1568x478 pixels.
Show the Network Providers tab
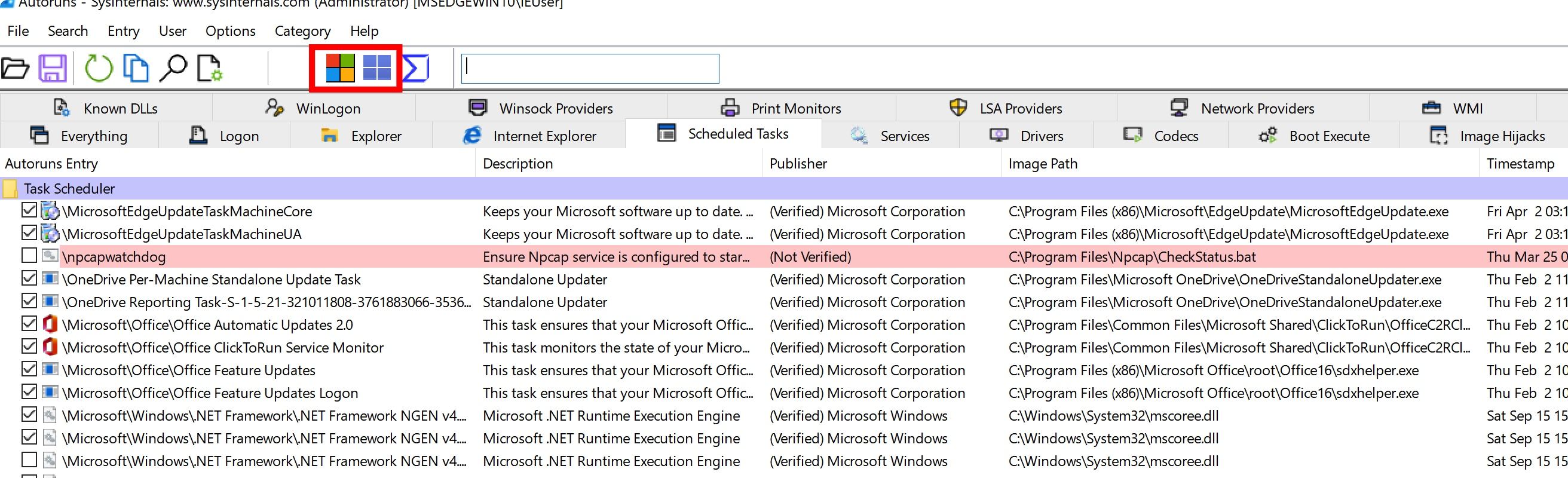1243,108
